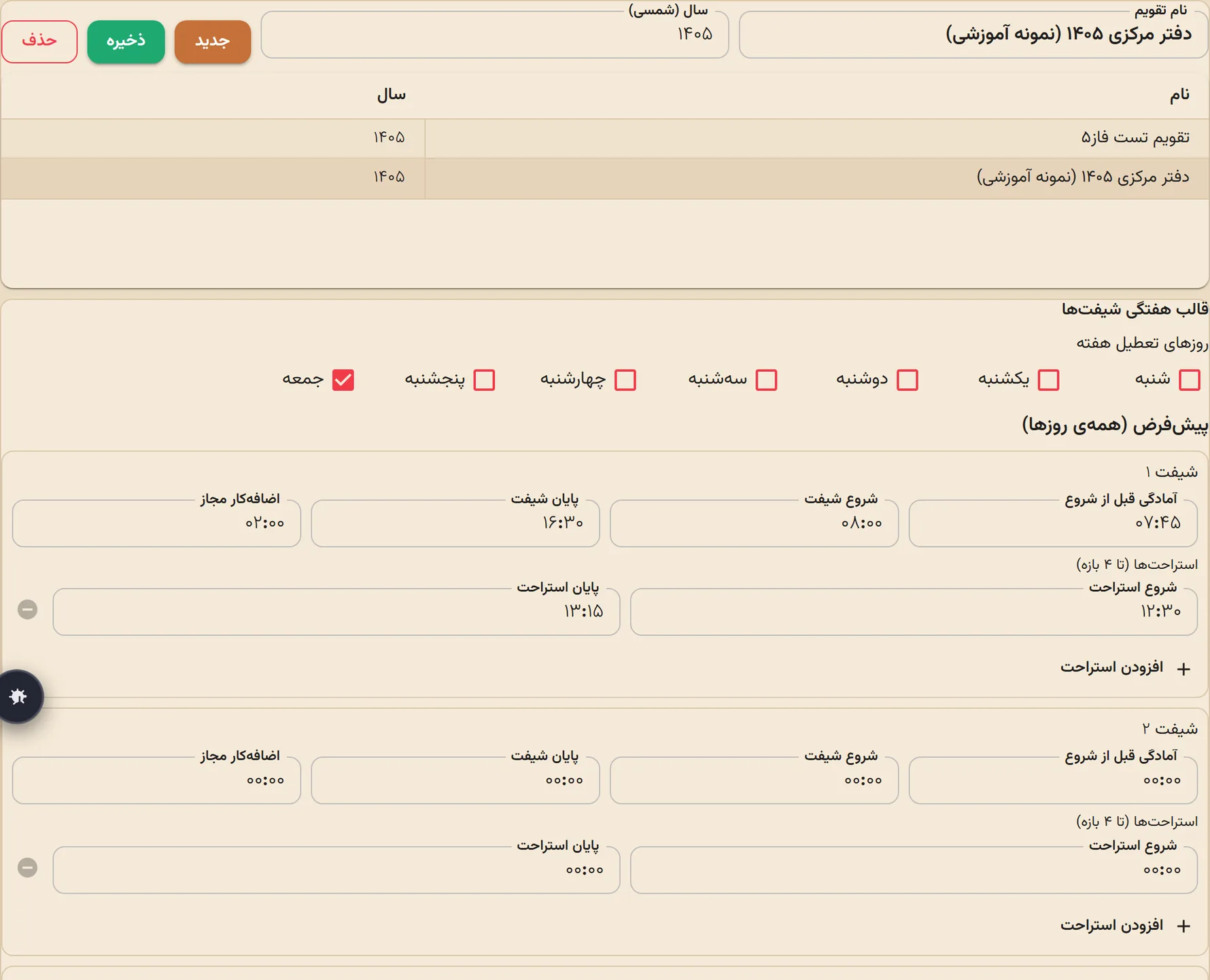Edit شیفت ۱ آمادگی قبل از شروع field
The height and width of the screenshot is (980, 1210).
coord(1053,523)
